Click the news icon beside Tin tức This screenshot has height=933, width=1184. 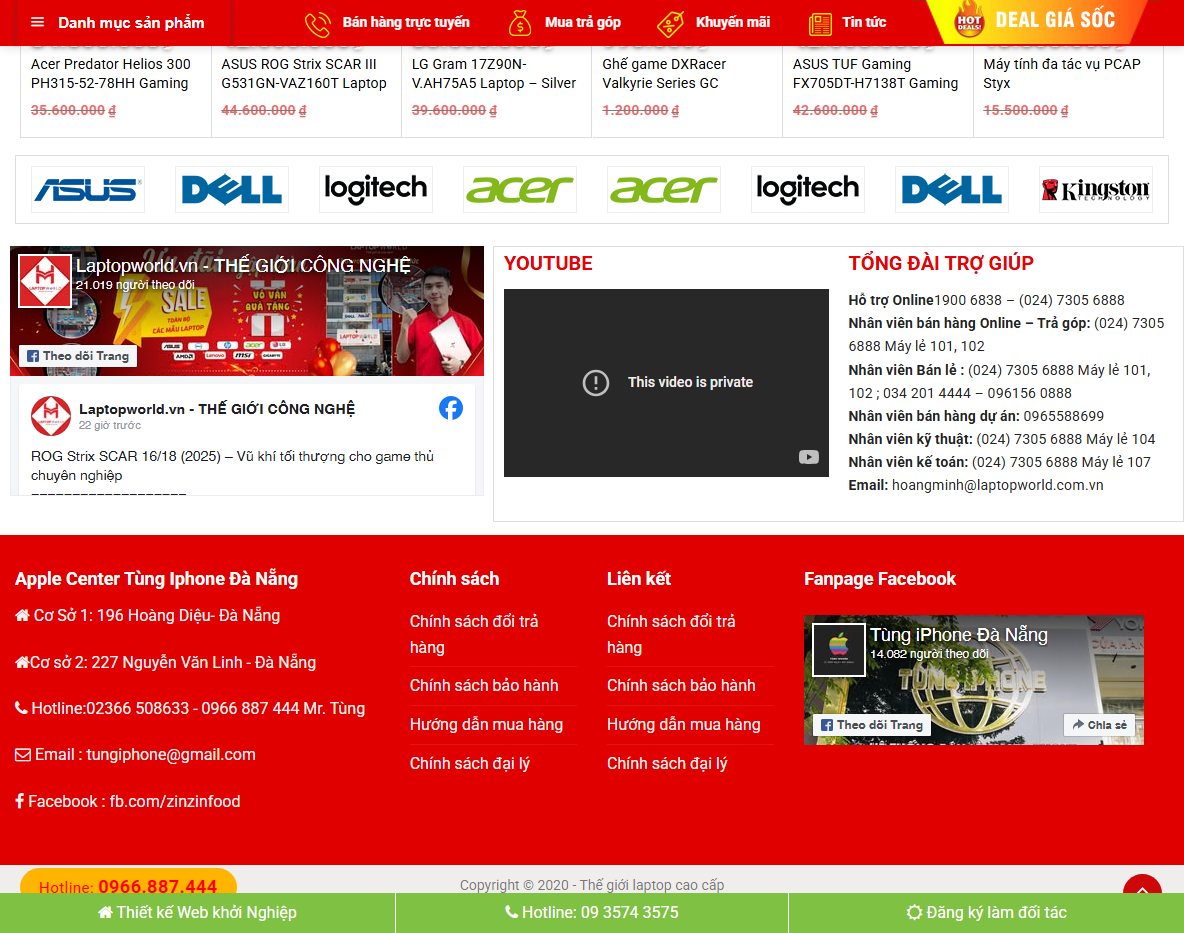click(x=822, y=22)
